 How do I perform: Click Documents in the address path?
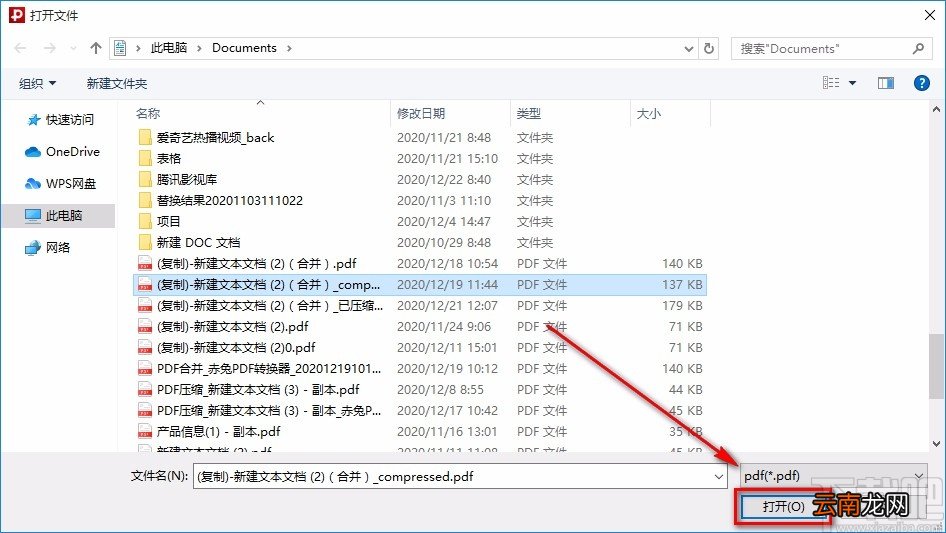(244, 48)
